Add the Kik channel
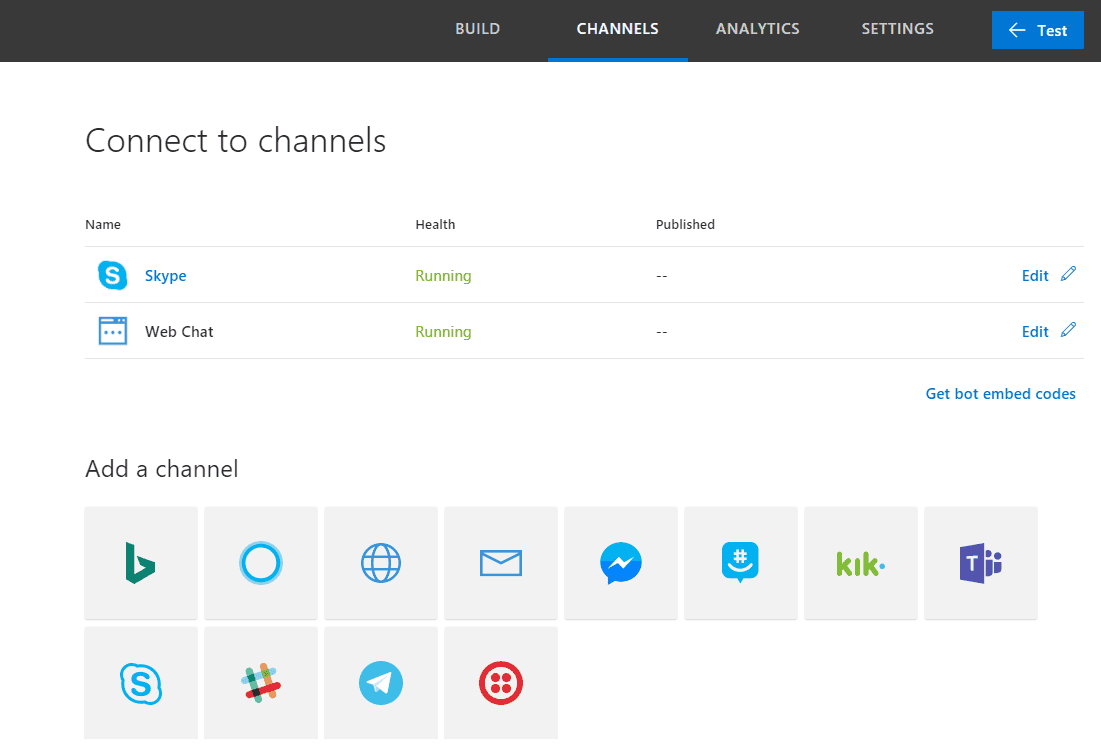 [x=861, y=563]
